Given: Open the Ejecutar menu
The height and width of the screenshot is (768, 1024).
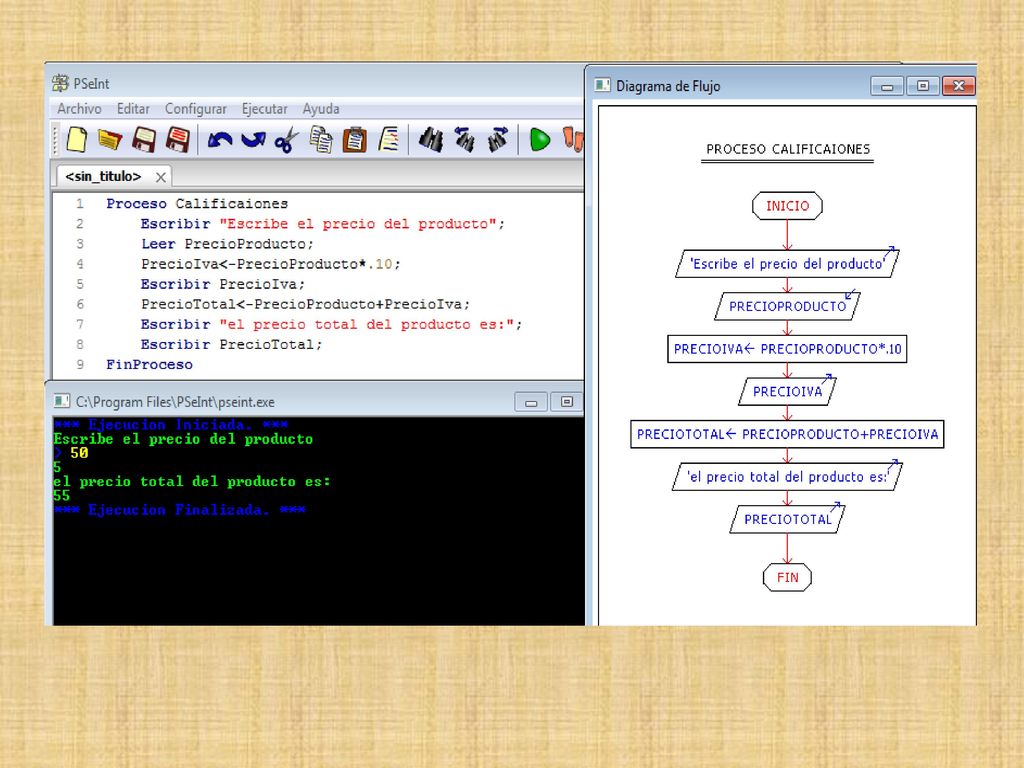Looking at the screenshot, I should click(264, 108).
